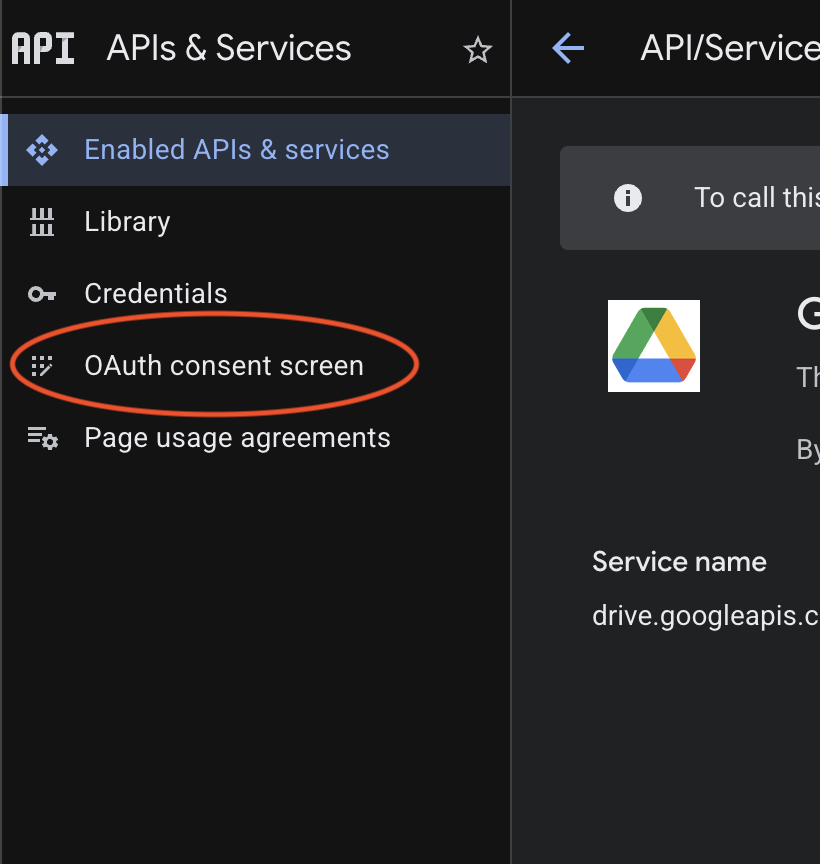
Task: Open Enabled APIs & services
Action: coord(236,149)
